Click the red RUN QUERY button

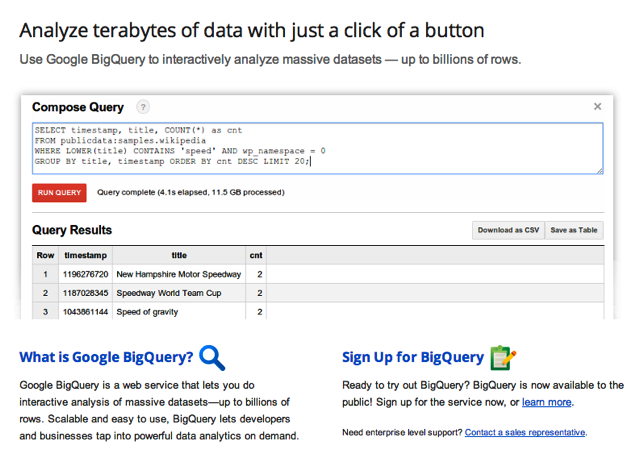59,193
